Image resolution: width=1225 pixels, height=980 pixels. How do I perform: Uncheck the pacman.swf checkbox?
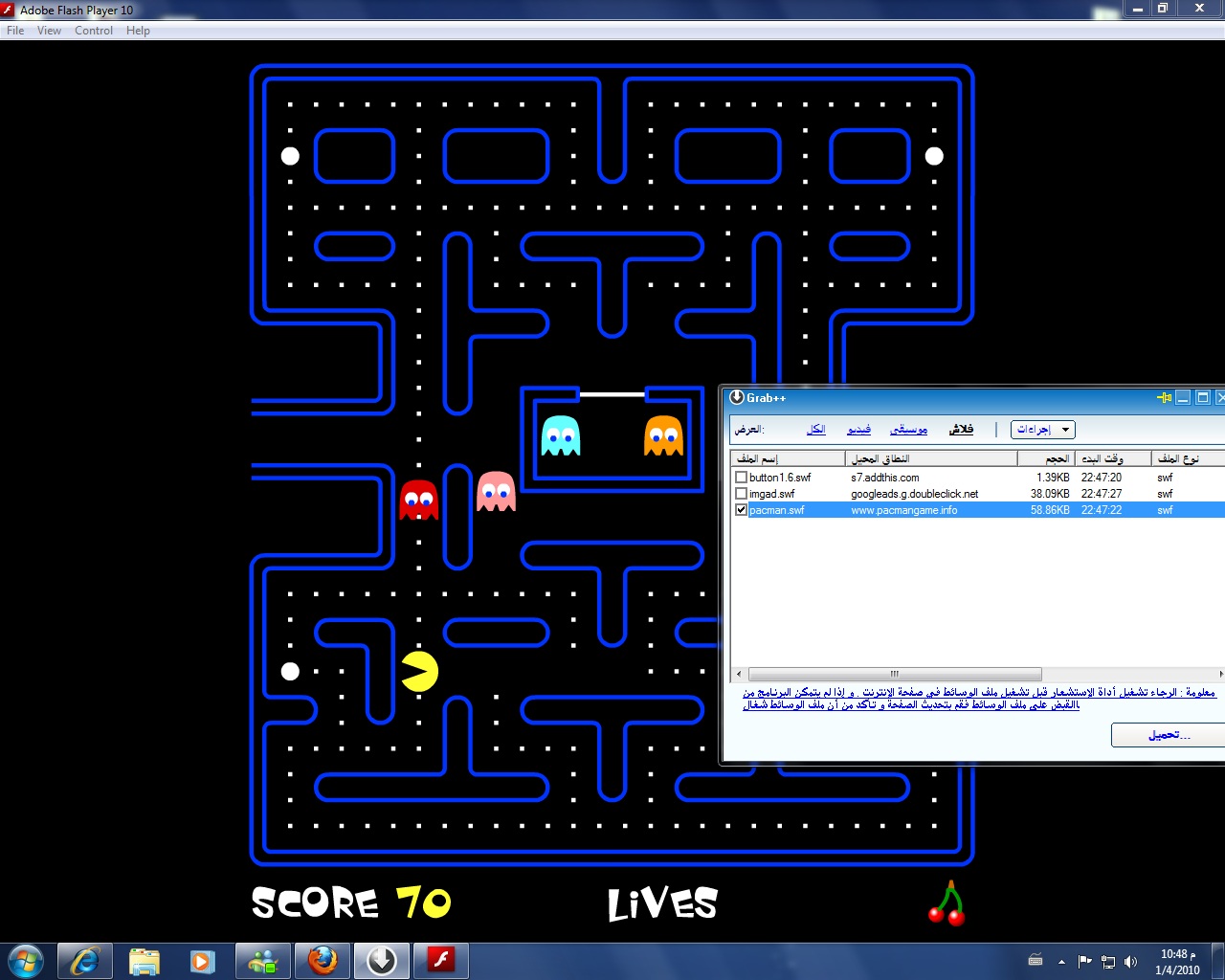coord(741,510)
